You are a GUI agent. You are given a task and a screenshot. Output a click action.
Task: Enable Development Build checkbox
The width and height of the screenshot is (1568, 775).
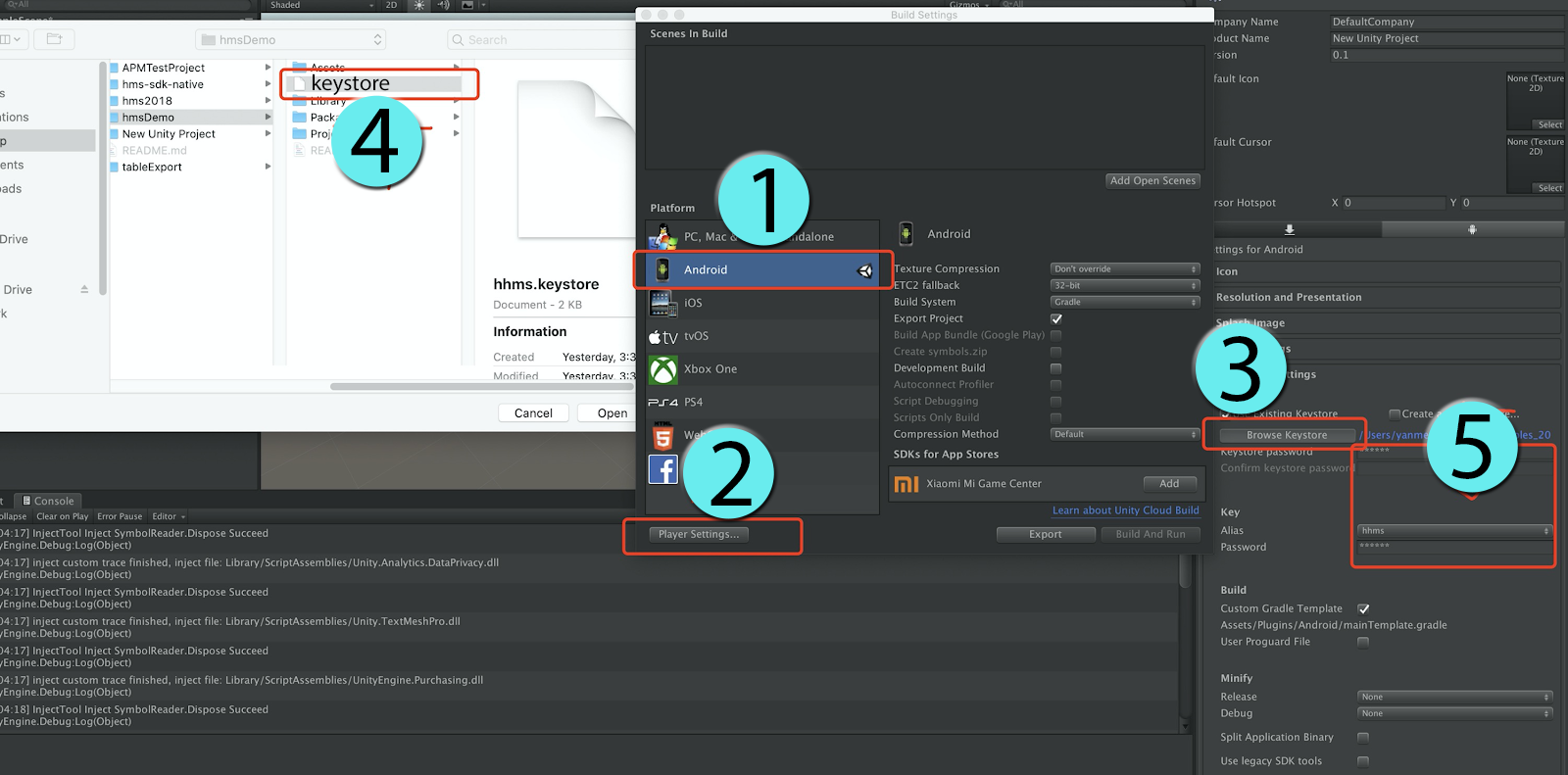pyautogui.click(x=1056, y=368)
